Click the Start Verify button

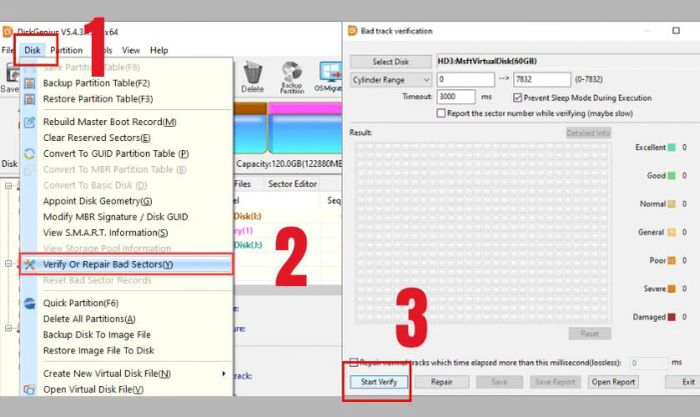(x=379, y=382)
